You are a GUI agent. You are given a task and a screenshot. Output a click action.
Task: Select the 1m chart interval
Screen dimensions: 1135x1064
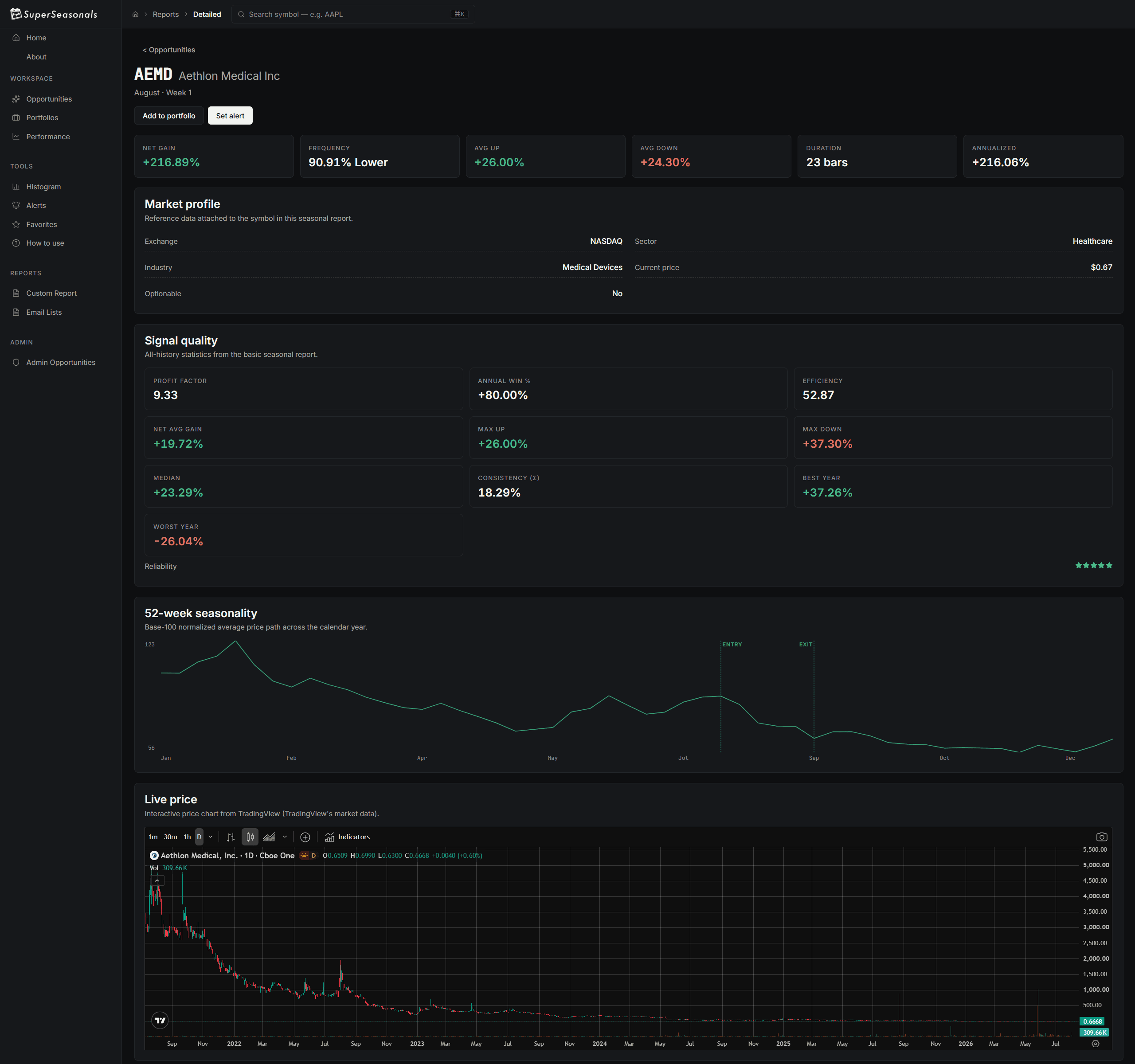[x=153, y=837]
